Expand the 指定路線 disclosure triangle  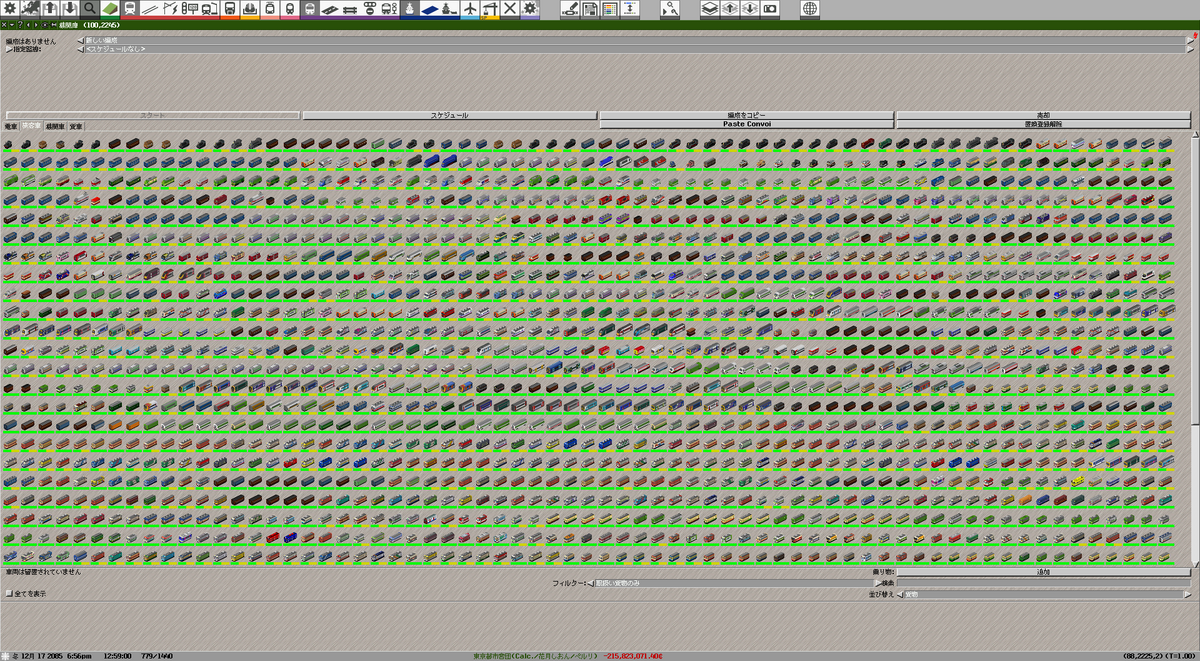[x=9, y=48]
